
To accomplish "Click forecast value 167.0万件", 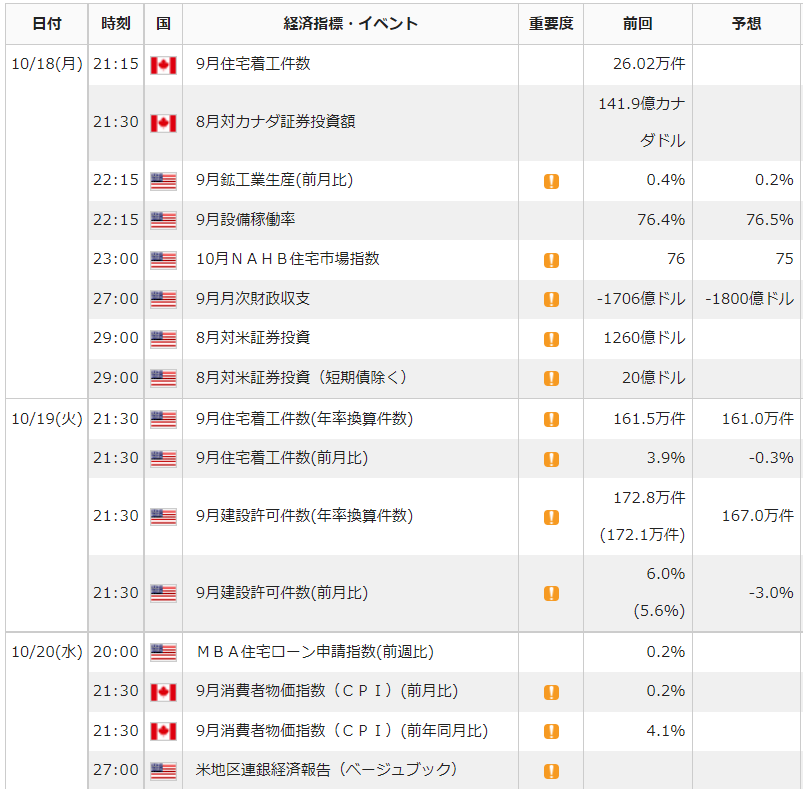I will 758,516.
